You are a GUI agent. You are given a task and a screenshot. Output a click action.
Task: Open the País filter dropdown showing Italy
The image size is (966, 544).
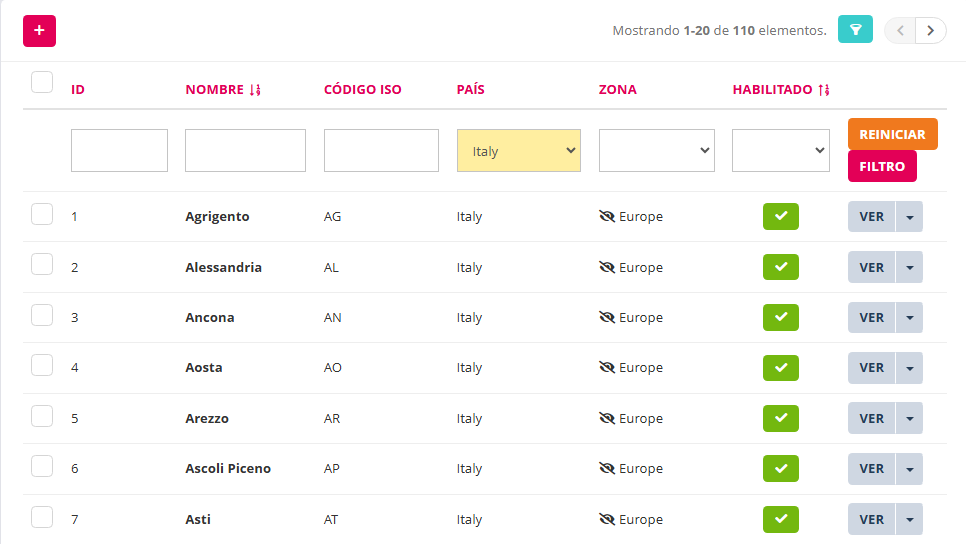518,151
